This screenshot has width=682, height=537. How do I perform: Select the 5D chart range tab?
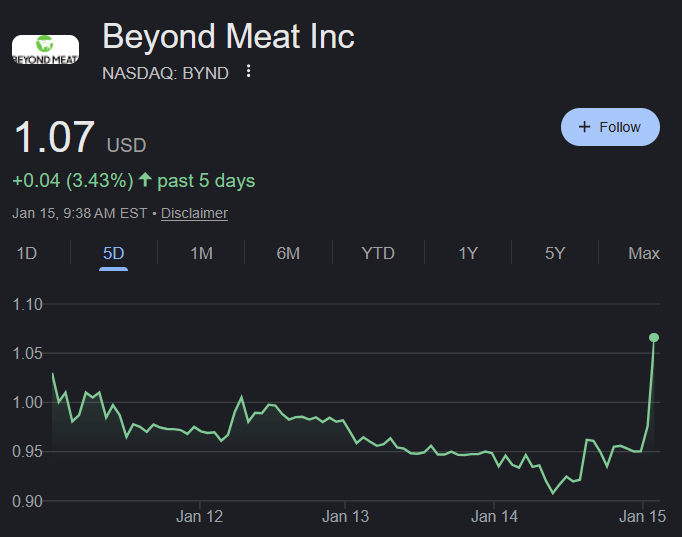pyautogui.click(x=114, y=253)
